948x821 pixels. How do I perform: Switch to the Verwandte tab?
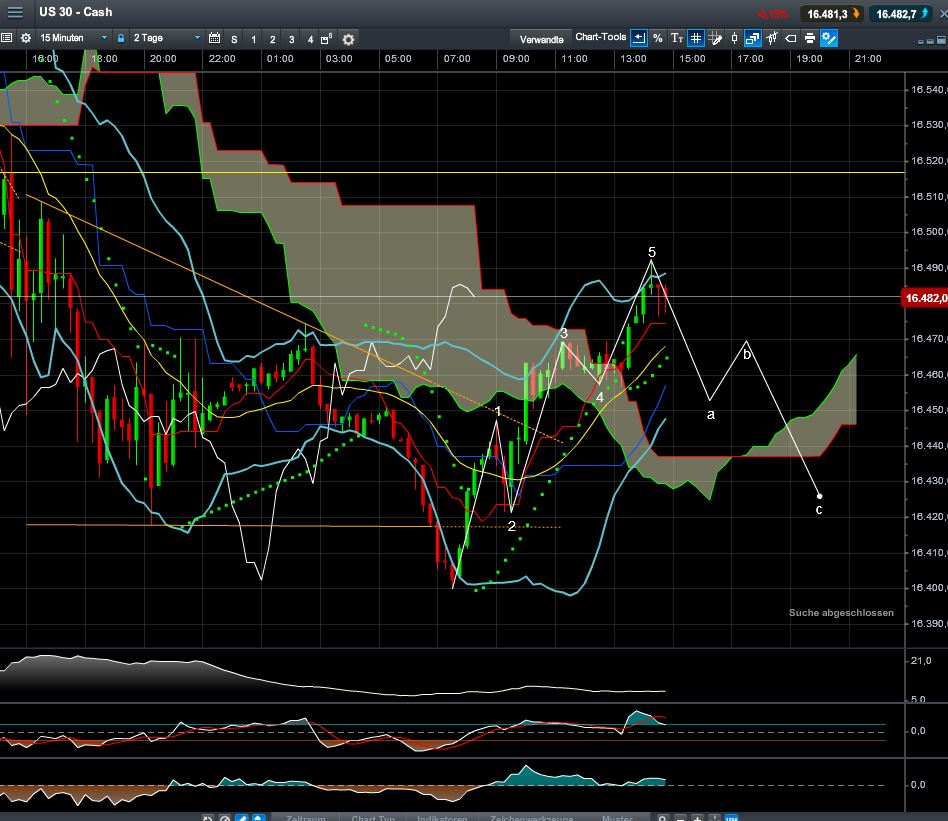point(541,39)
